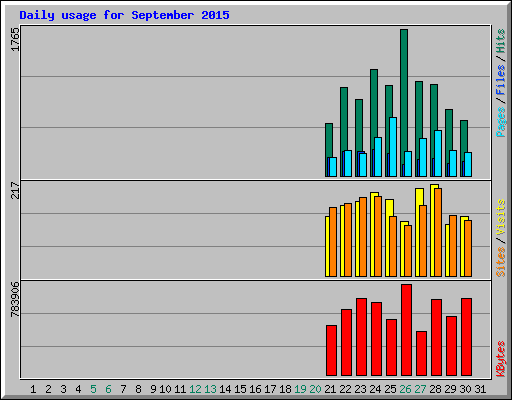Click green weekend day label 5
The image size is (512, 400).
[93, 389]
